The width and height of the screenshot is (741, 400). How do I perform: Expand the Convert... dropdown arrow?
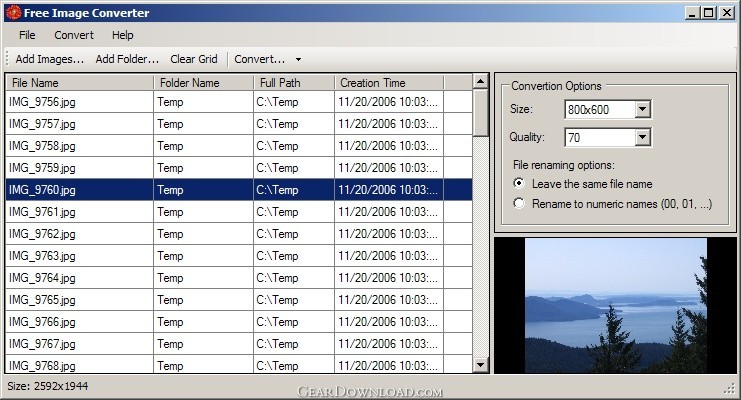coord(298,60)
